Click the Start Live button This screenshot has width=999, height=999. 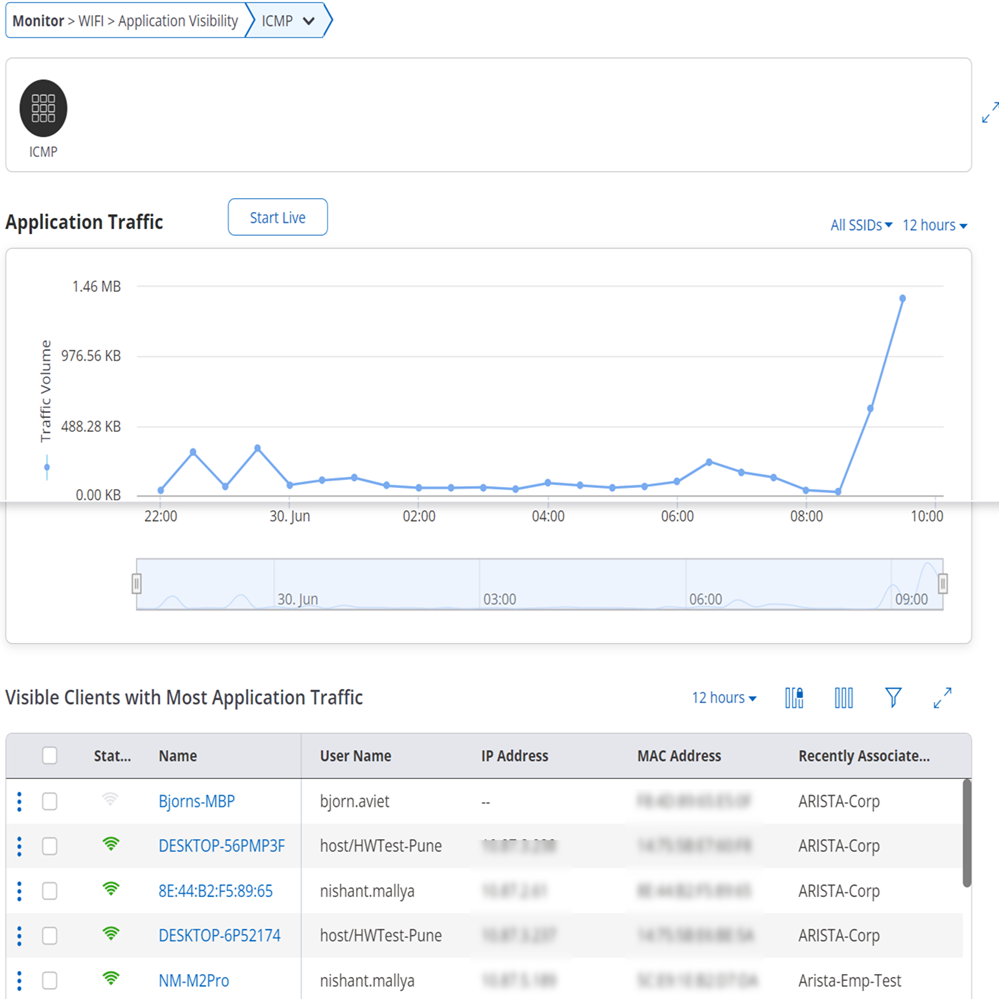(x=277, y=217)
